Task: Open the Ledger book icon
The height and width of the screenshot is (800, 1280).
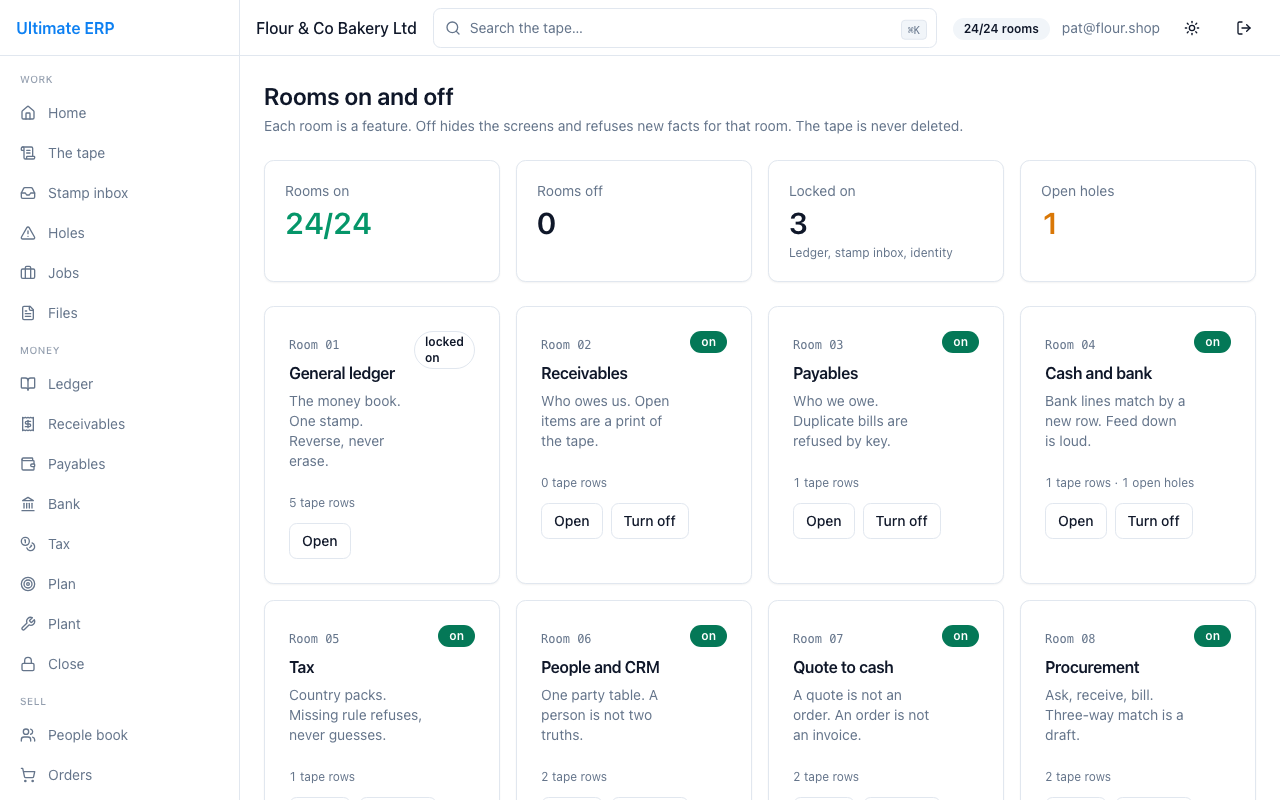Action: click(28, 384)
